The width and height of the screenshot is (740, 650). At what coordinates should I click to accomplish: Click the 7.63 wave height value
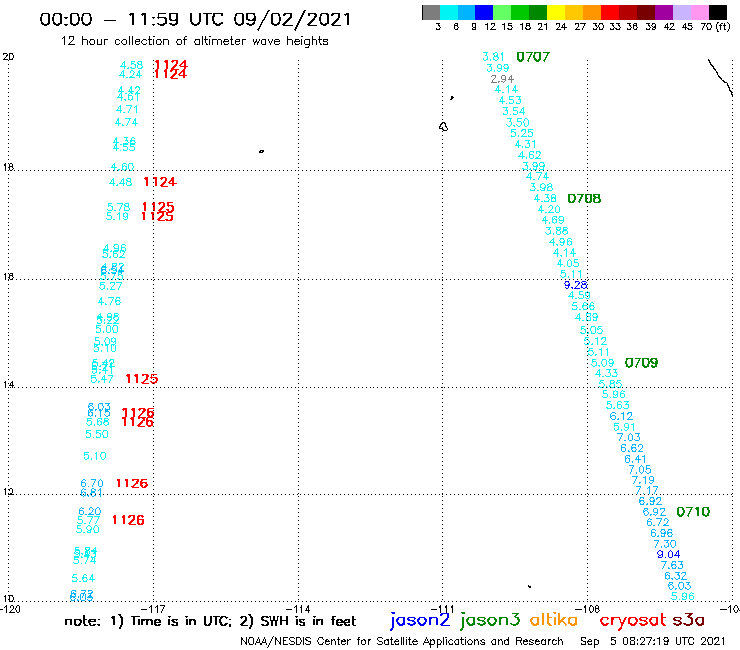pyautogui.click(x=672, y=566)
